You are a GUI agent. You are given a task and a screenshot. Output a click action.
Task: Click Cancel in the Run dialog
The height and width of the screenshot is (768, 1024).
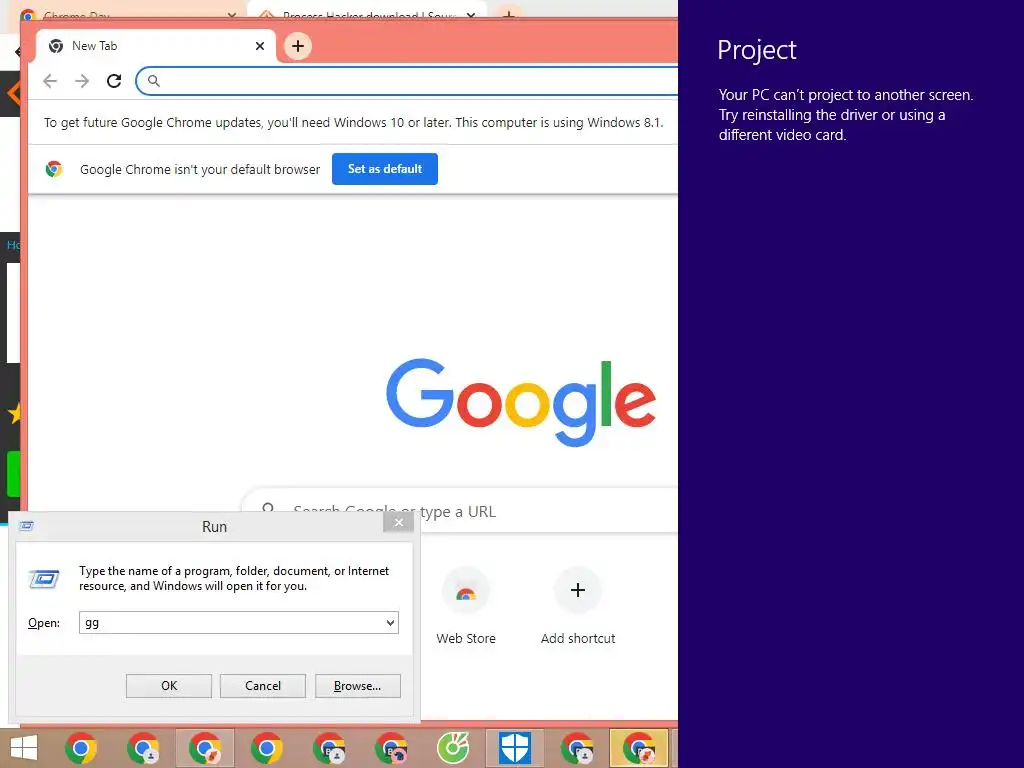point(263,686)
